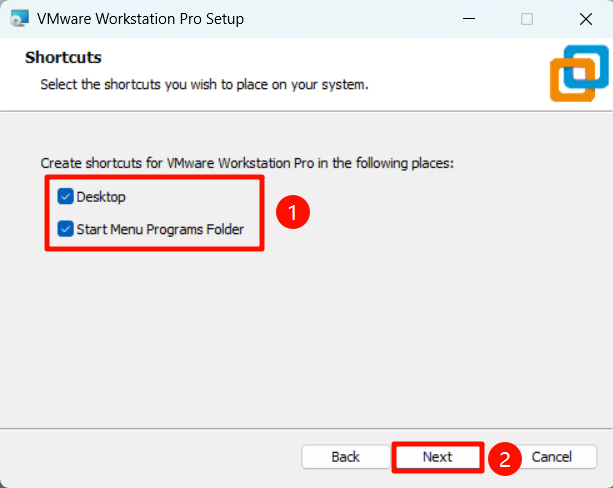Viewport: 613px width, 488px height.
Task: Click the "Create shortcuts for VMware Workstation Pro" instruction
Action: (x=247, y=162)
